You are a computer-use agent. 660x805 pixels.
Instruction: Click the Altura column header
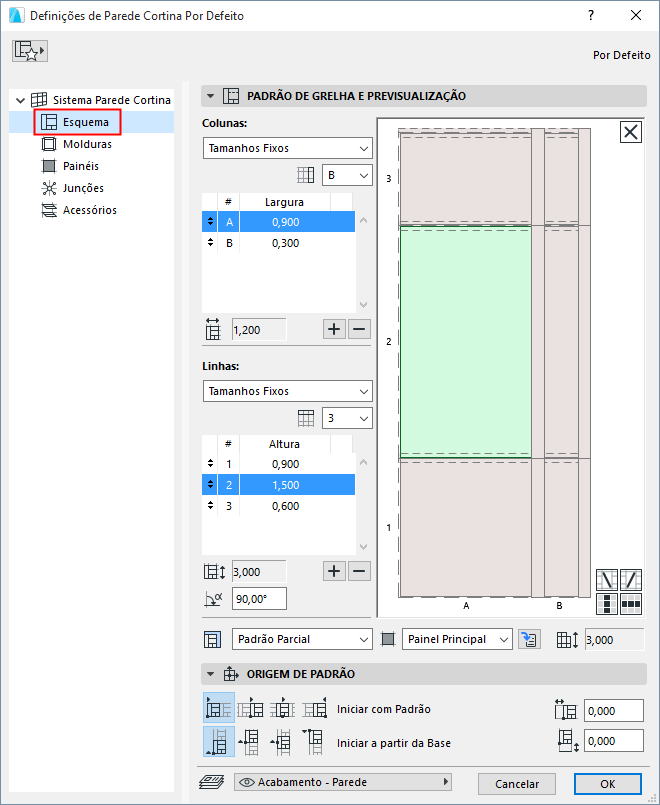(x=284, y=444)
